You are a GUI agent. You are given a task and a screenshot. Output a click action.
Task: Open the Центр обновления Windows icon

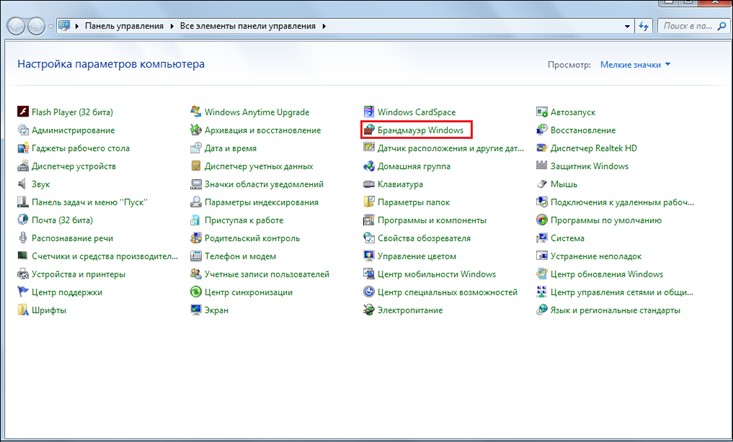tap(542, 274)
